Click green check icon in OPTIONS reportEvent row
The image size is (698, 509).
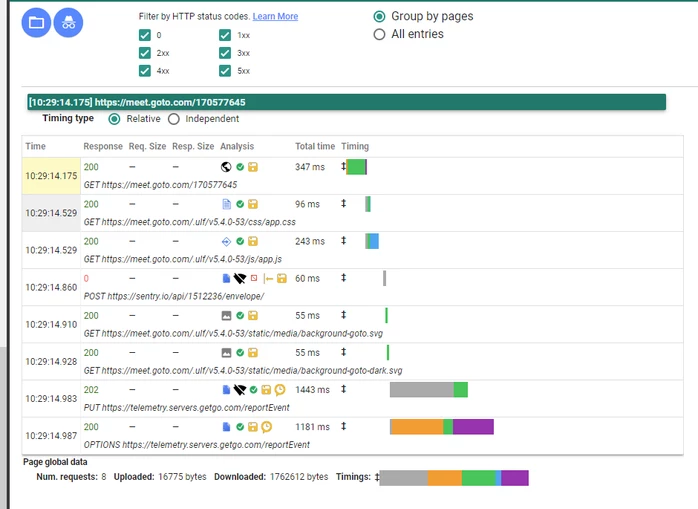(240, 427)
